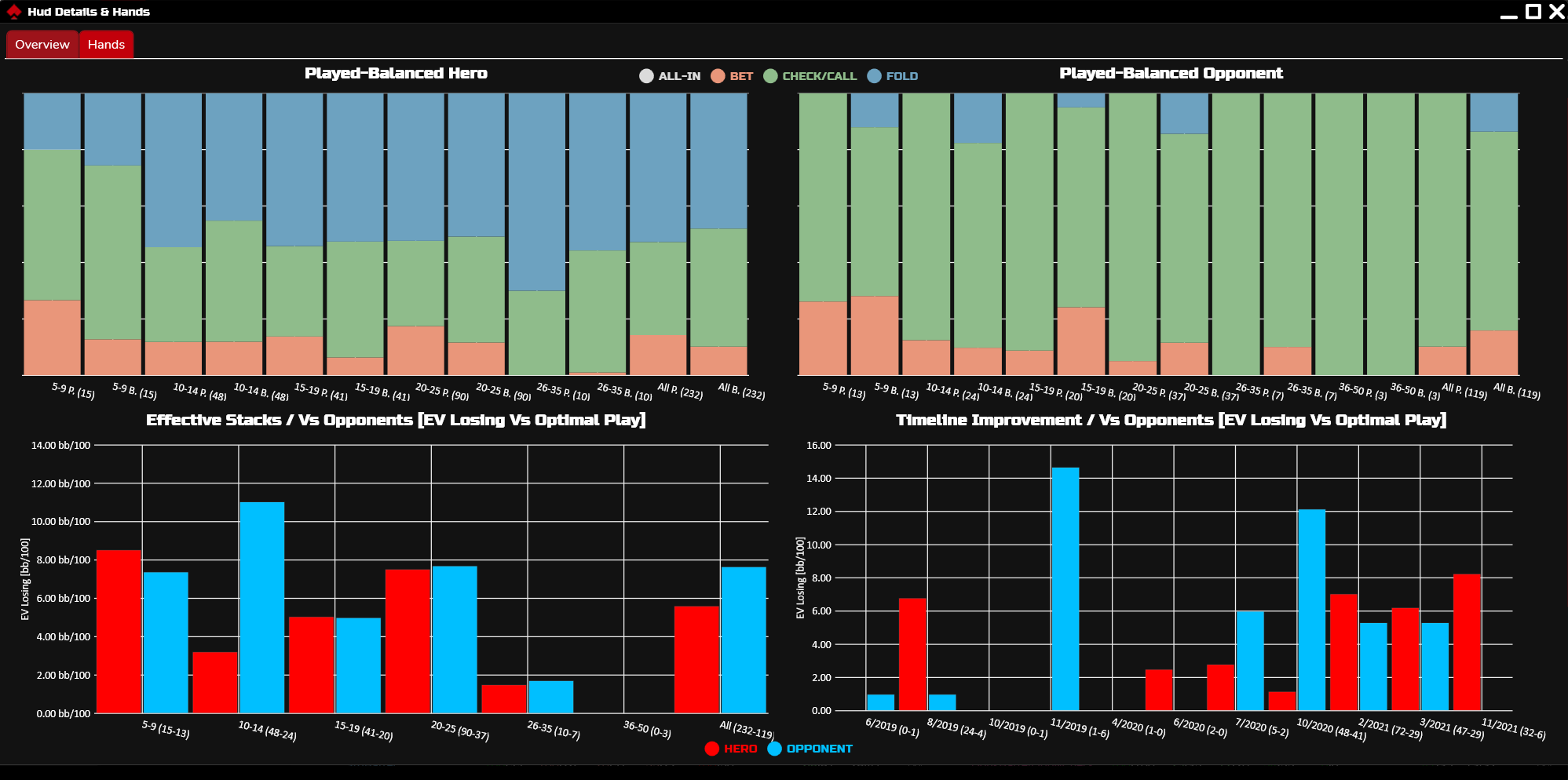Click the Hud Details & Hands window title
This screenshot has height=780, width=1568.
tap(89, 12)
